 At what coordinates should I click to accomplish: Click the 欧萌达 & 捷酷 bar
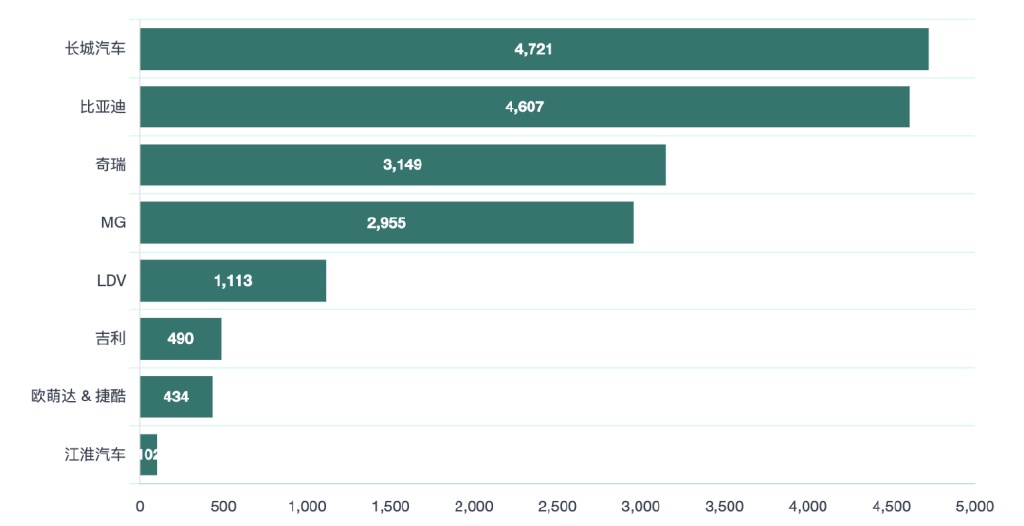pyautogui.click(x=176, y=396)
